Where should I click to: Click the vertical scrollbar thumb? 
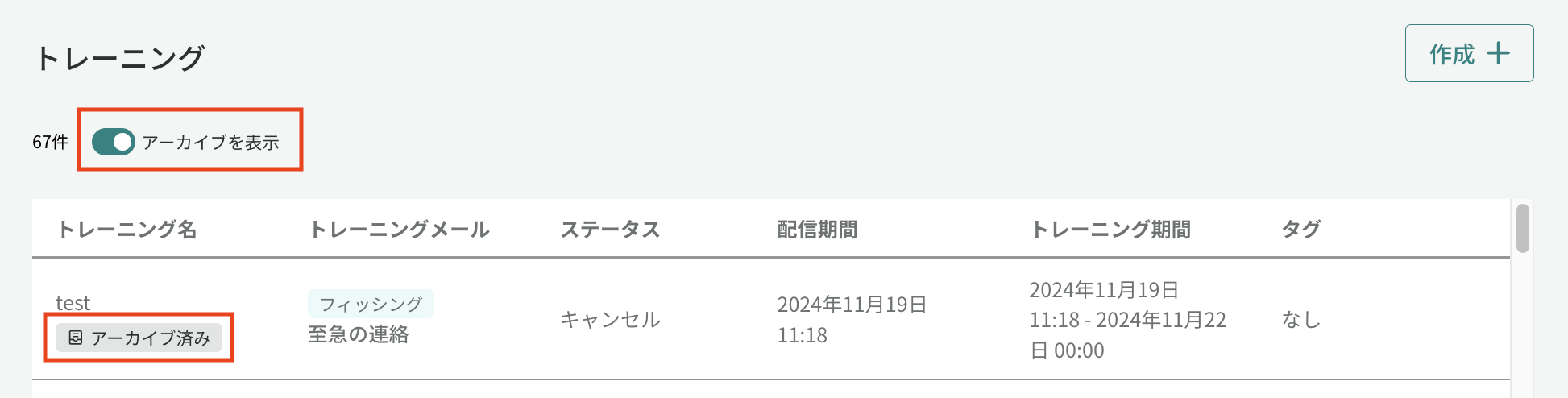point(1522,229)
